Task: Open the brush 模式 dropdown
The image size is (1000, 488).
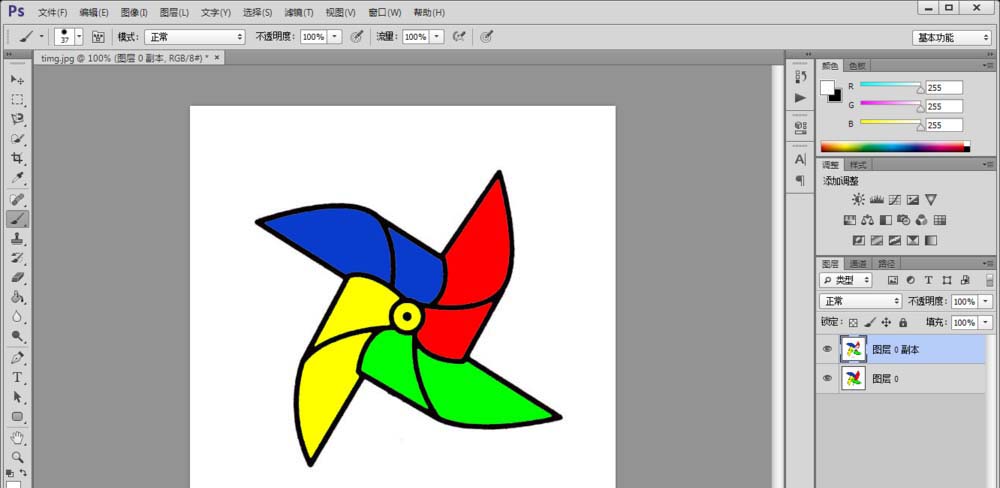Action: (195, 36)
